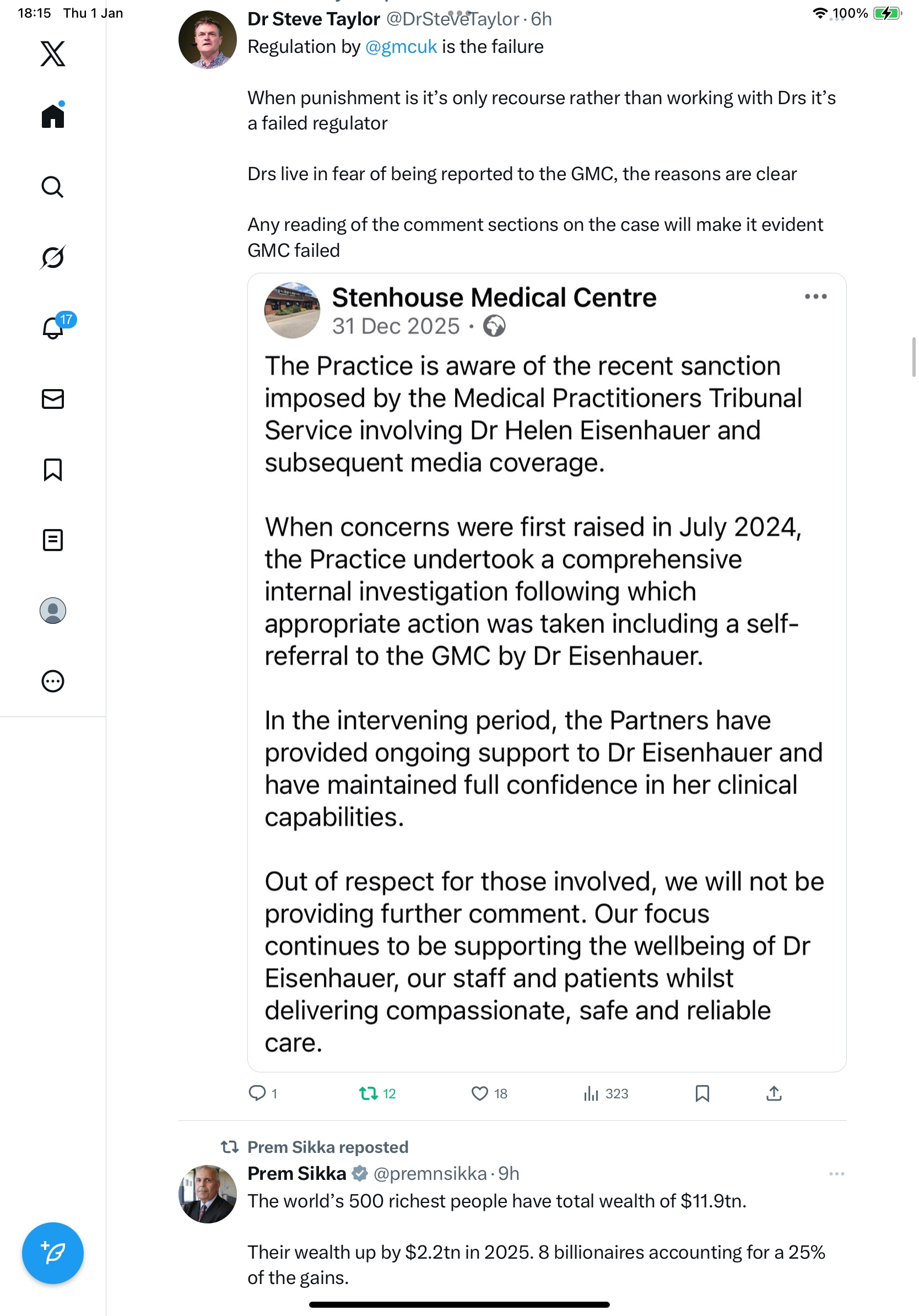Open Notifications bell with 17 badge

pos(53,328)
